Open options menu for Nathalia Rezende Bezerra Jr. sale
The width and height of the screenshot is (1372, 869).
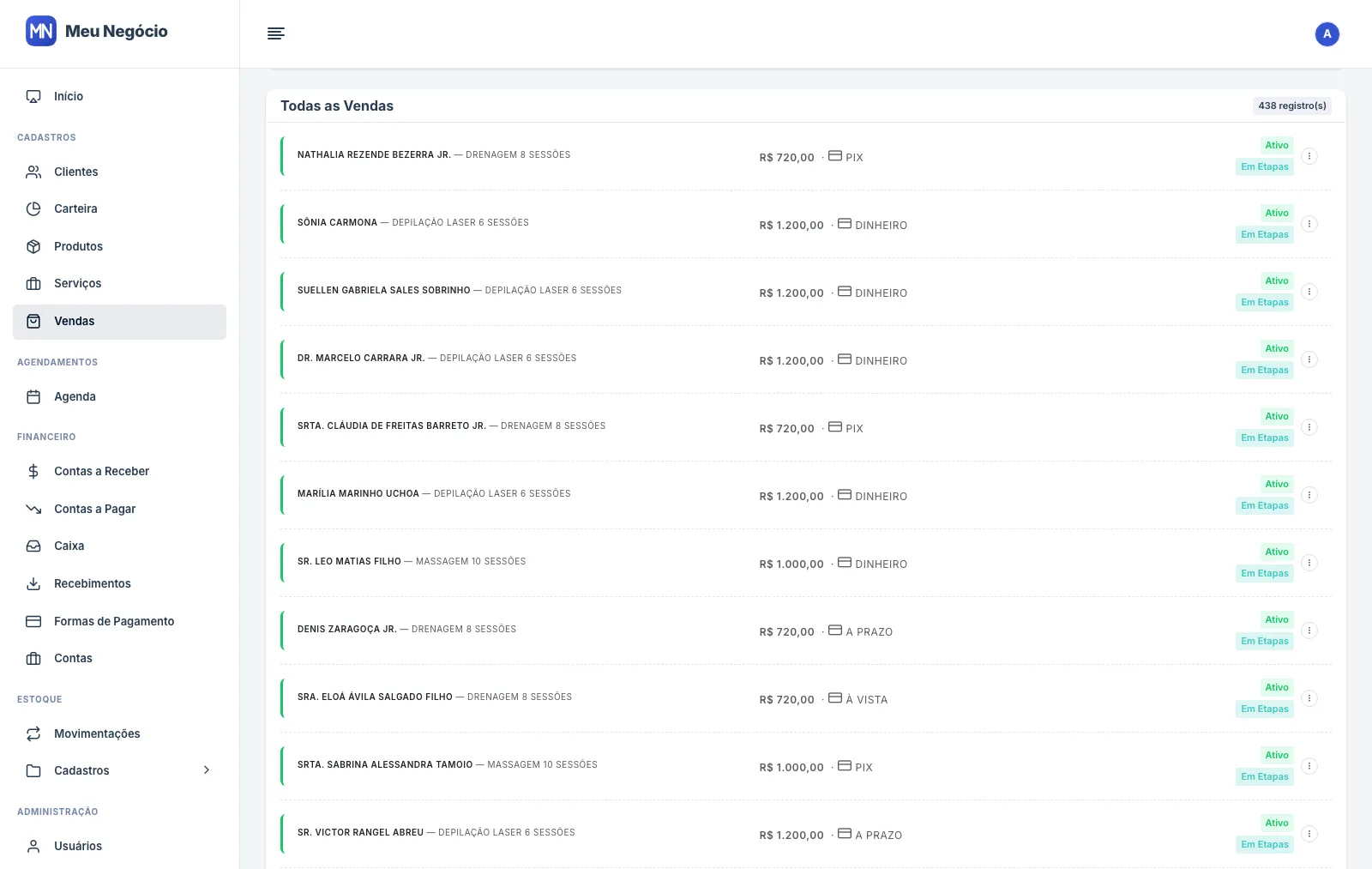point(1309,156)
